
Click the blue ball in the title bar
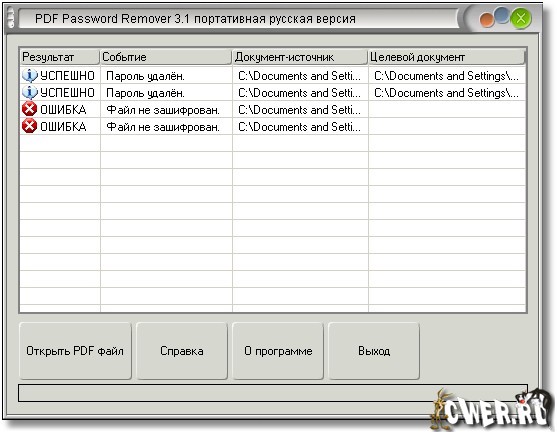coord(502,16)
